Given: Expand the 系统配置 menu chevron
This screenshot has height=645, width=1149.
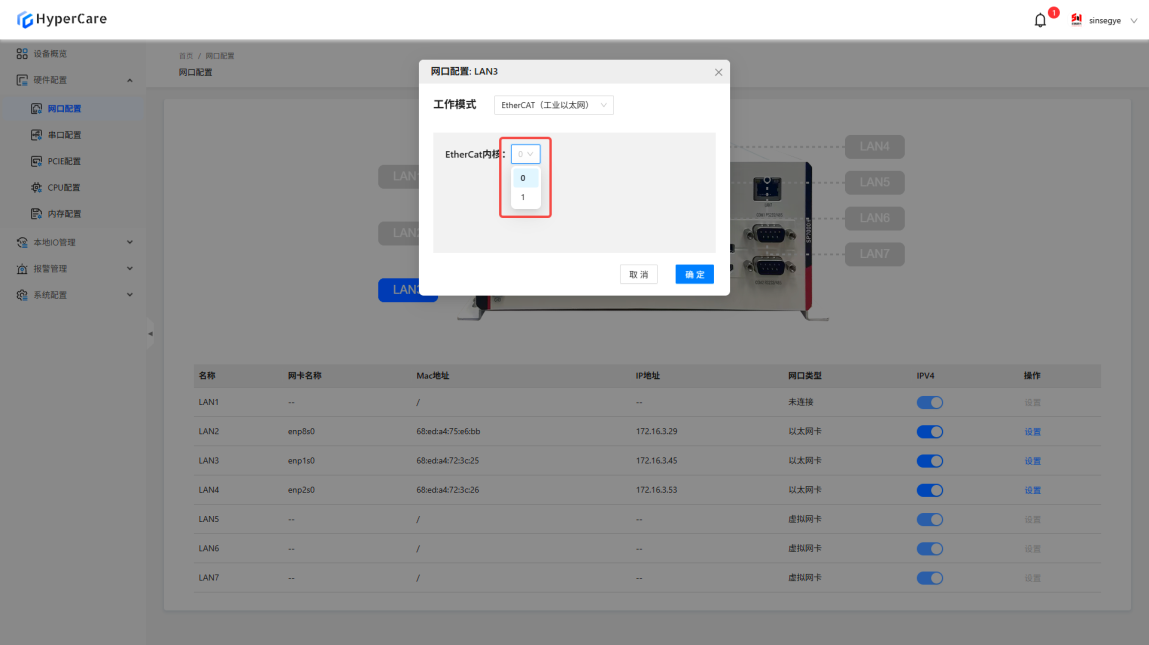Looking at the screenshot, I should (x=130, y=295).
